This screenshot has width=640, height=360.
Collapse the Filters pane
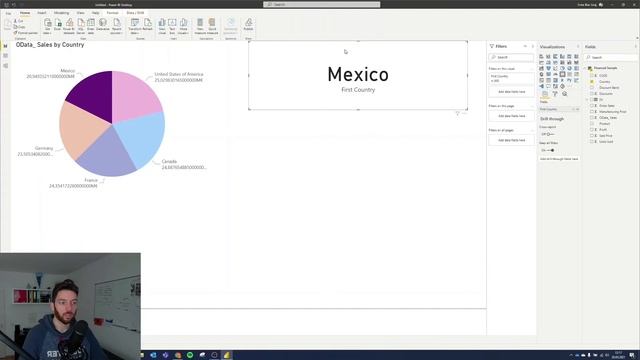click(x=532, y=46)
